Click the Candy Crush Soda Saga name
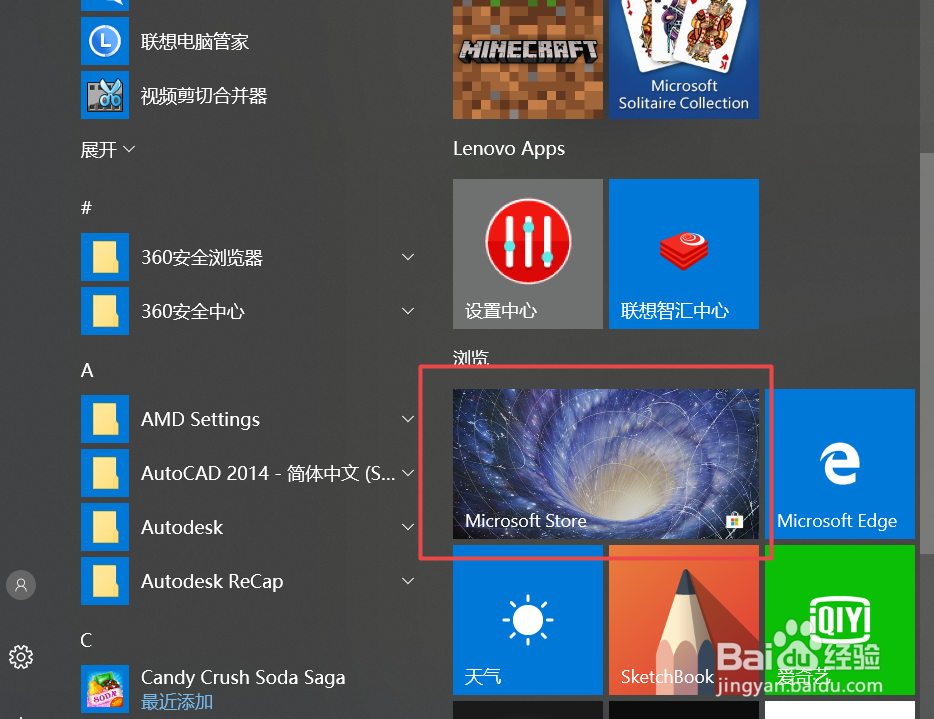Image resolution: width=934 pixels, height=719 pixels. [x=243, y=677]
